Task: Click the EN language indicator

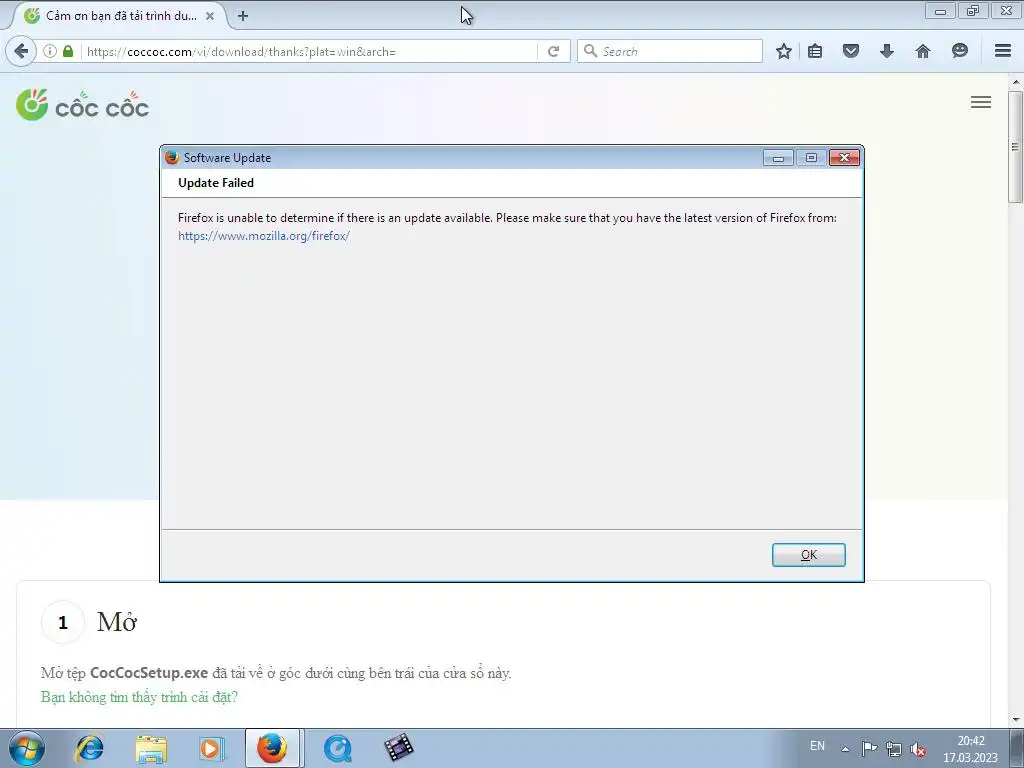Action: pos(817,746)
